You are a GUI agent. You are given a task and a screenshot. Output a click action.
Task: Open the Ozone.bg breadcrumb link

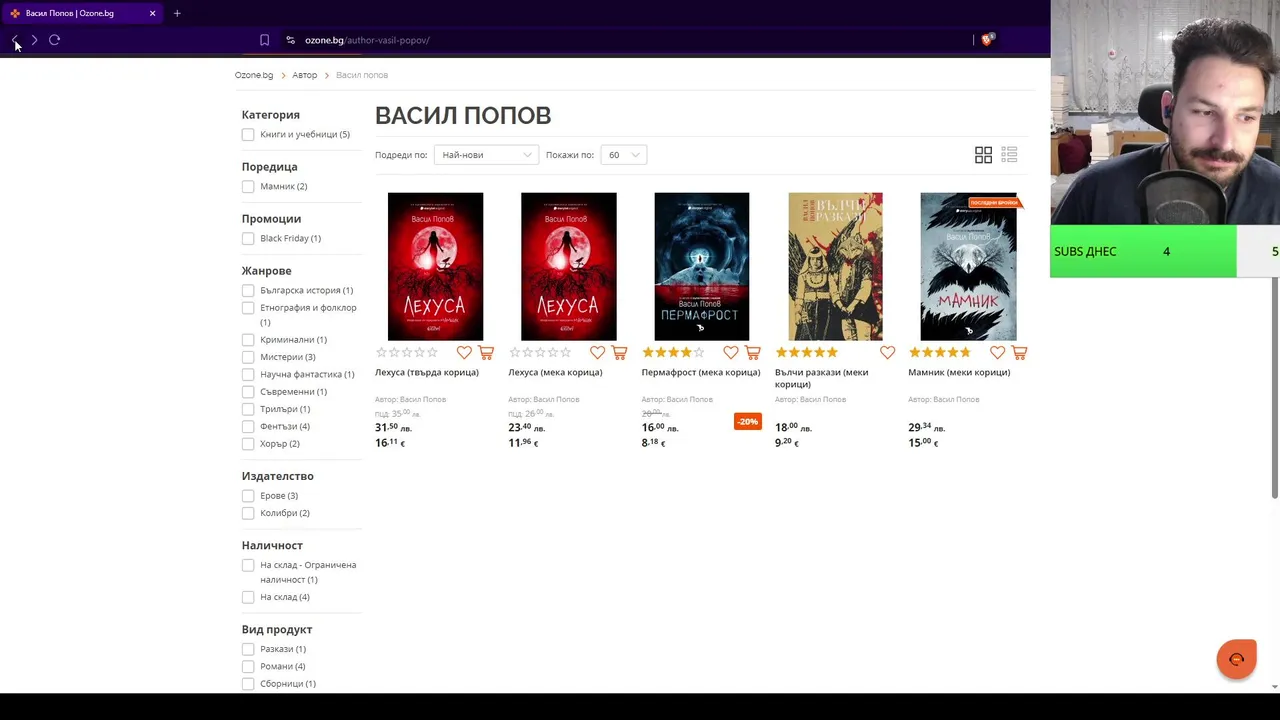(x=254, y=75)
